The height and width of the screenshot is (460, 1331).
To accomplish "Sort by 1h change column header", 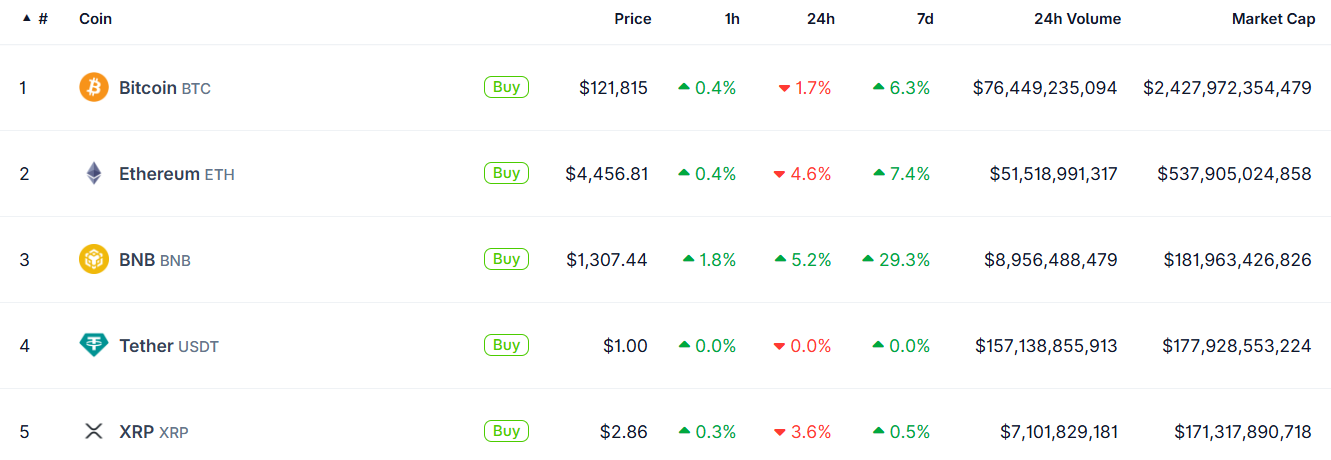I will coord(732,19).
